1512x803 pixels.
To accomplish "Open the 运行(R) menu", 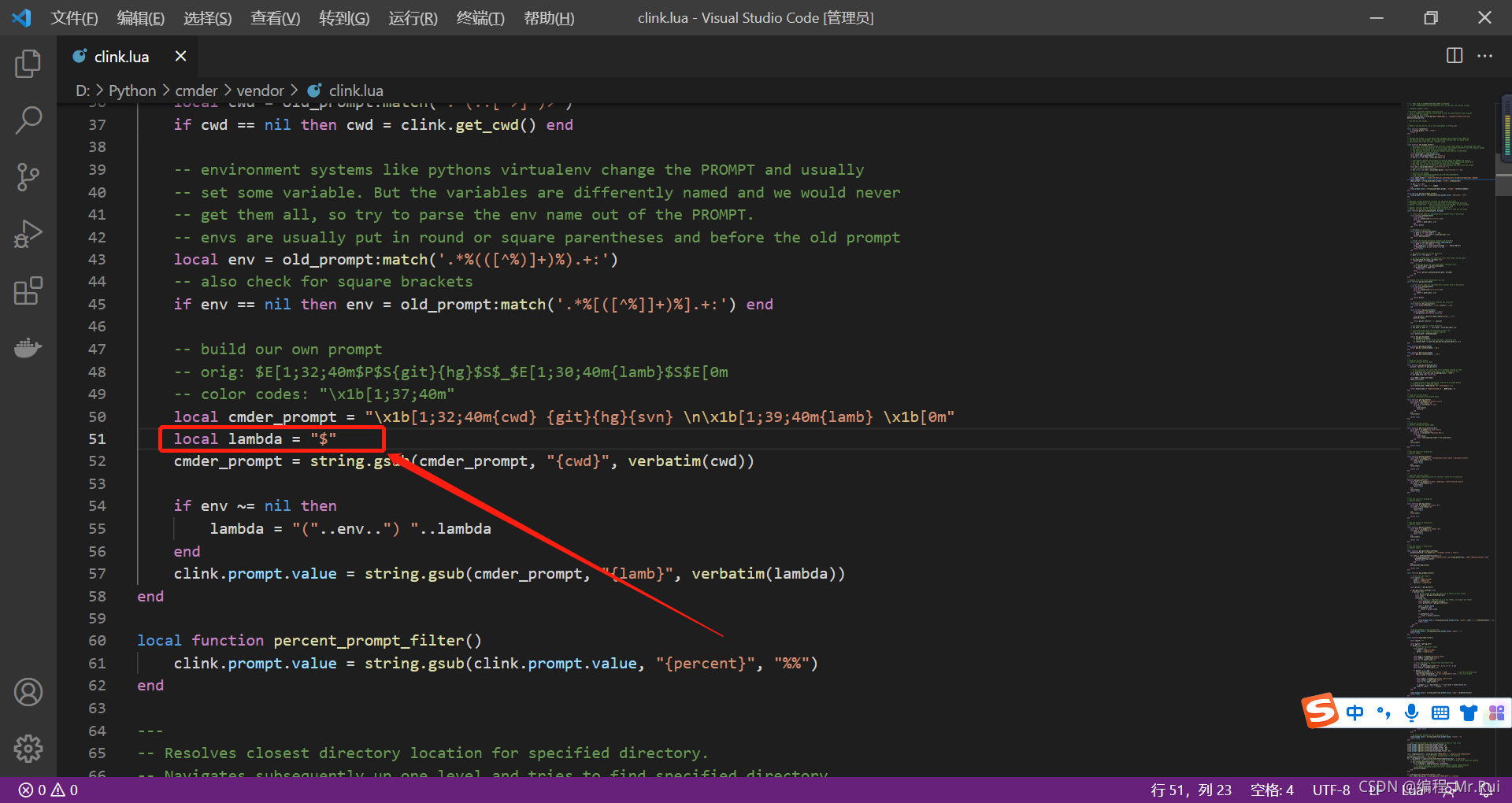I will tap(413, 17).
